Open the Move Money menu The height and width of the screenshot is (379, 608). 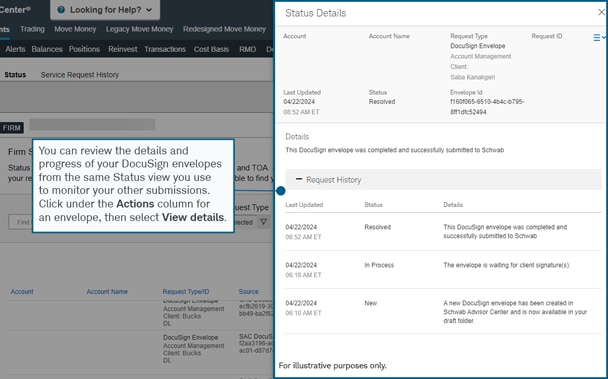75,29
